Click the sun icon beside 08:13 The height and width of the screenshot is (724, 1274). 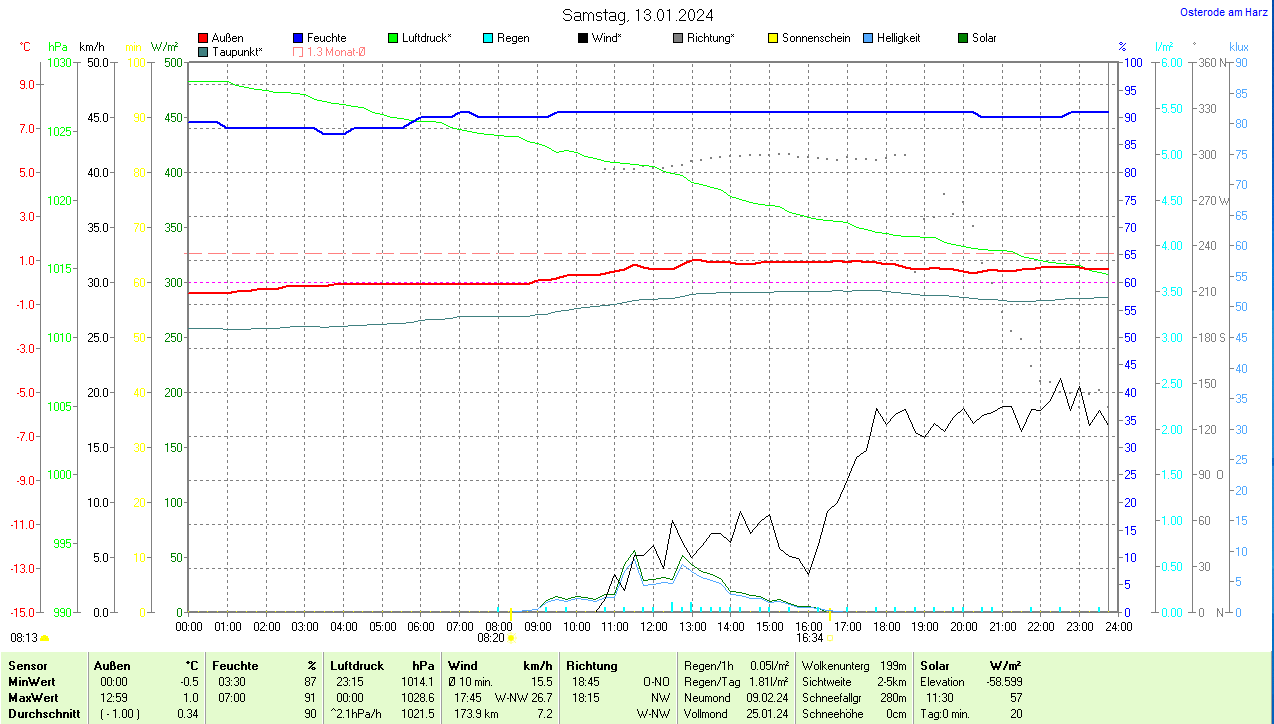44,637
